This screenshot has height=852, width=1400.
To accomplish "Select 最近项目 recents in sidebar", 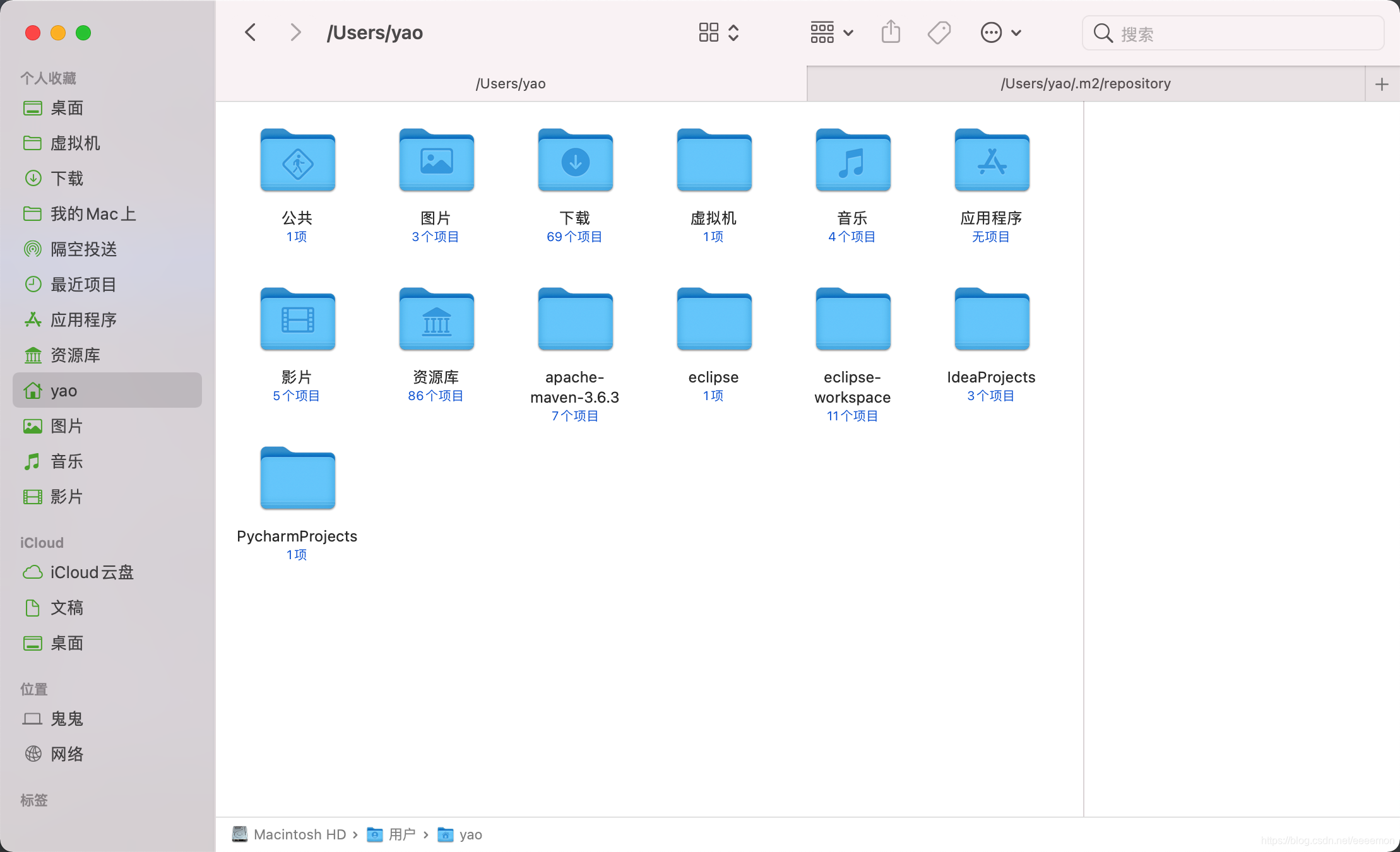I will pos(83,285).
